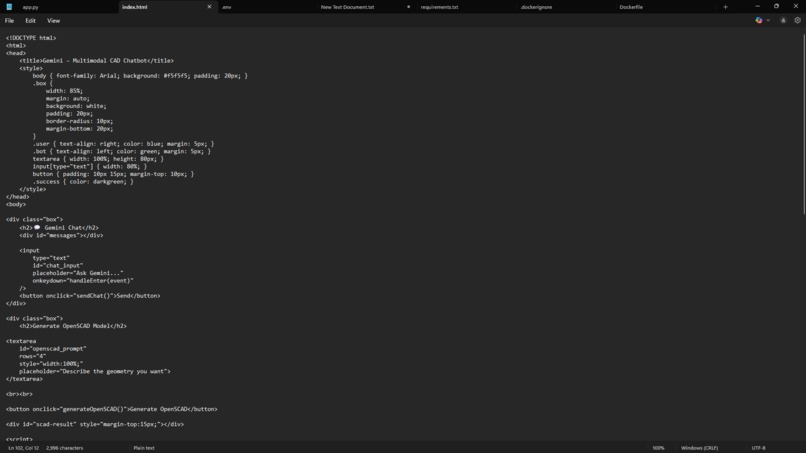806x453 pixels.
Task: Click the placeholder="Ask Gemini..." line
Action: (78, 273)
